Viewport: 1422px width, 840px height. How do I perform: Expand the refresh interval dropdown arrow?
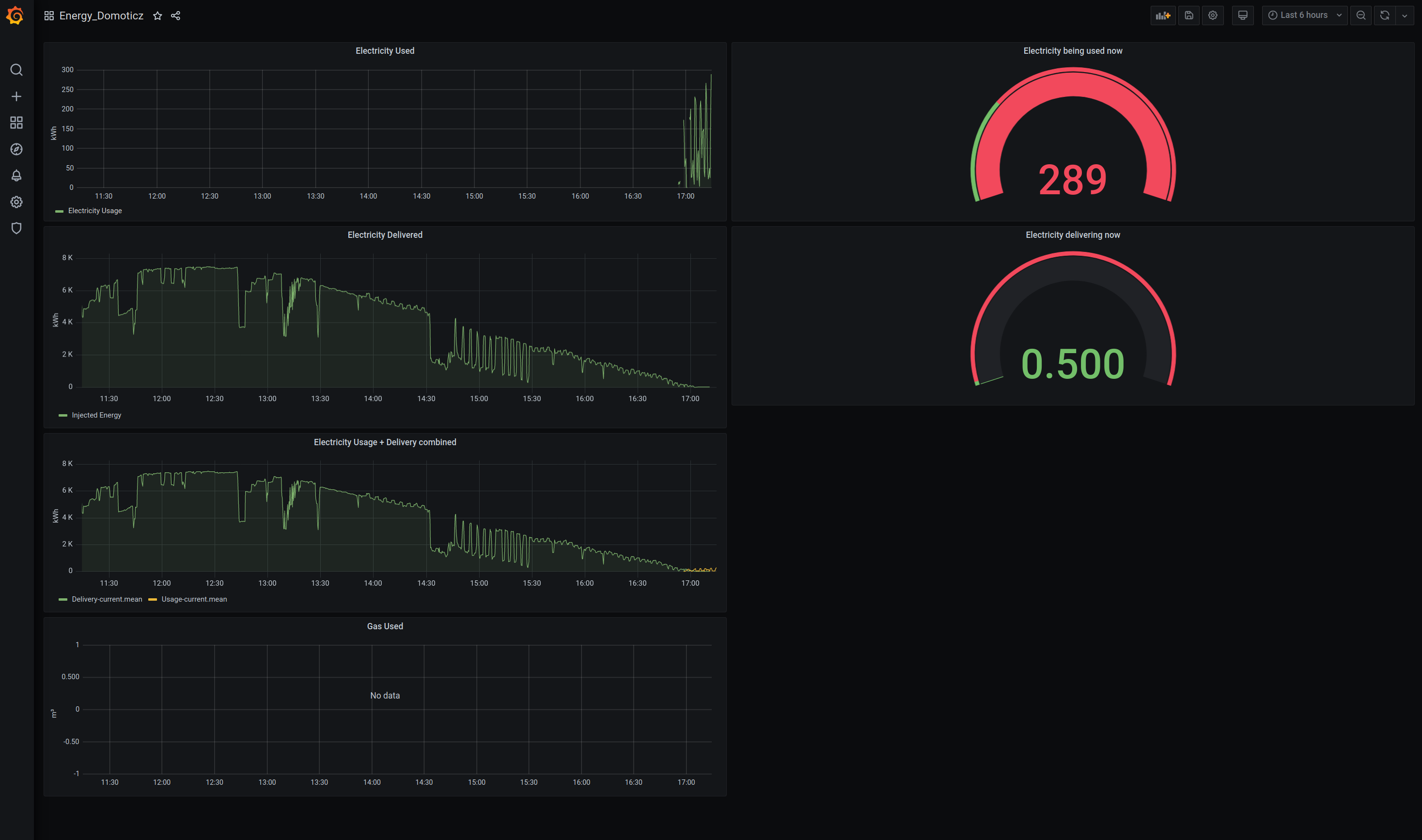1405,16
